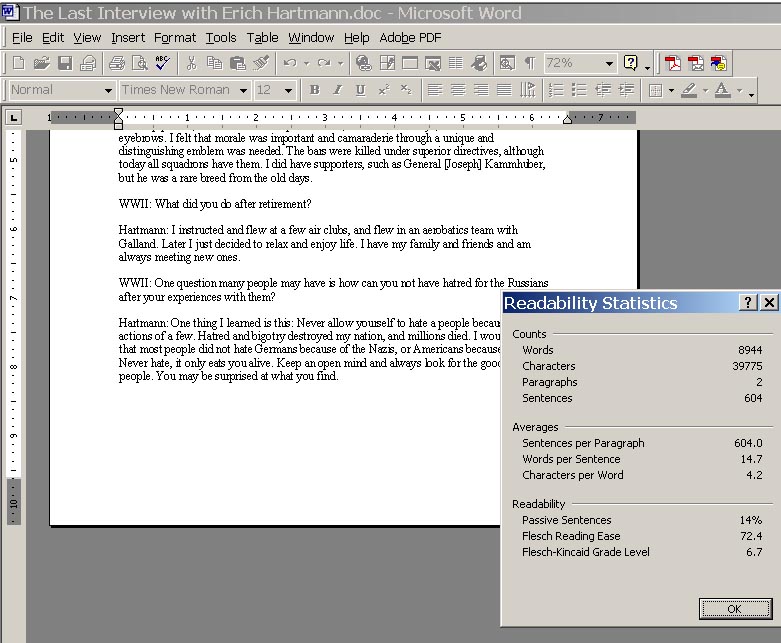Viewport: 781px width, 643px height.
Task: Click the Cut scissors icon
Action: click(191, 63)
